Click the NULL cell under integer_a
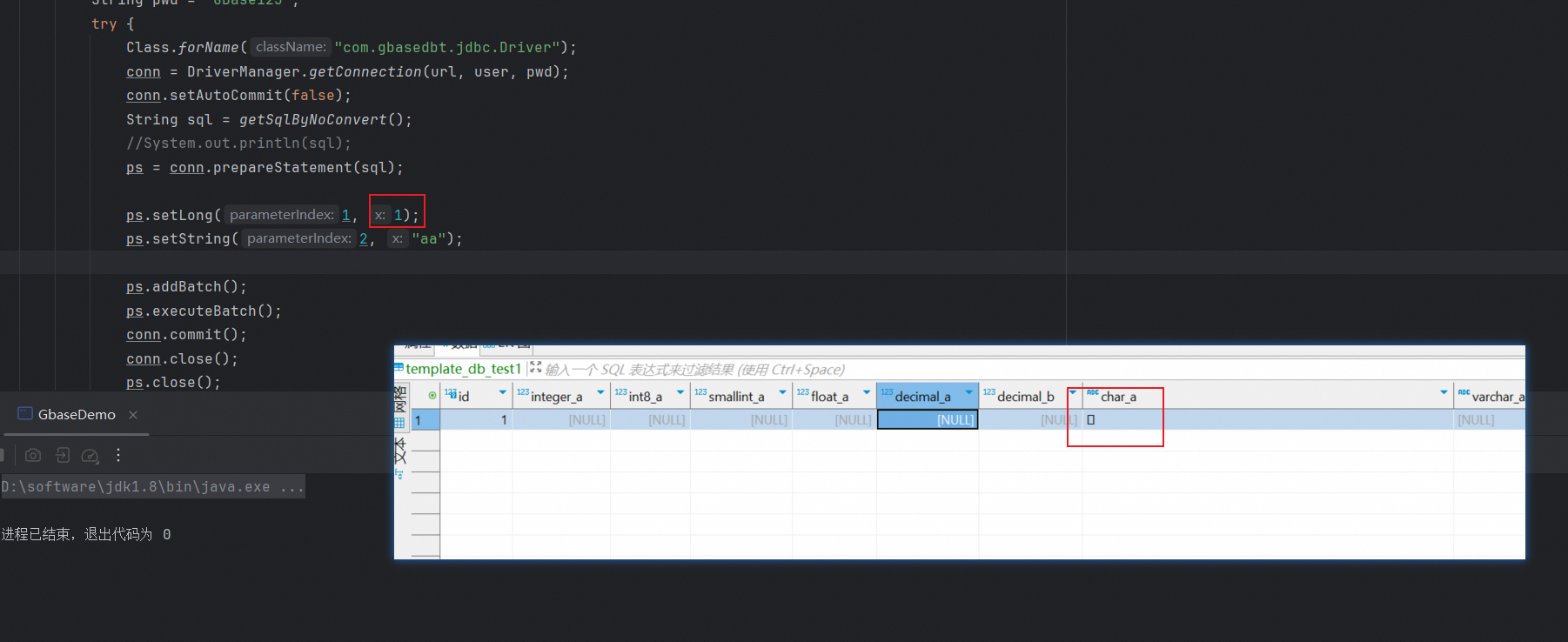 [561, 420]
